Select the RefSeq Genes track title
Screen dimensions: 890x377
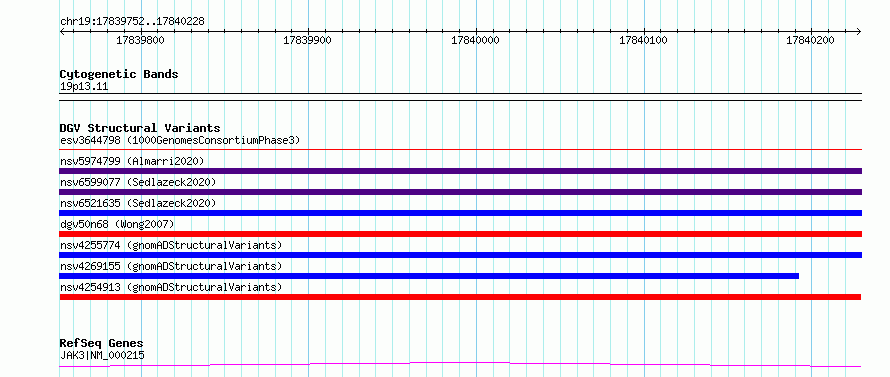(x=102, y=344)
